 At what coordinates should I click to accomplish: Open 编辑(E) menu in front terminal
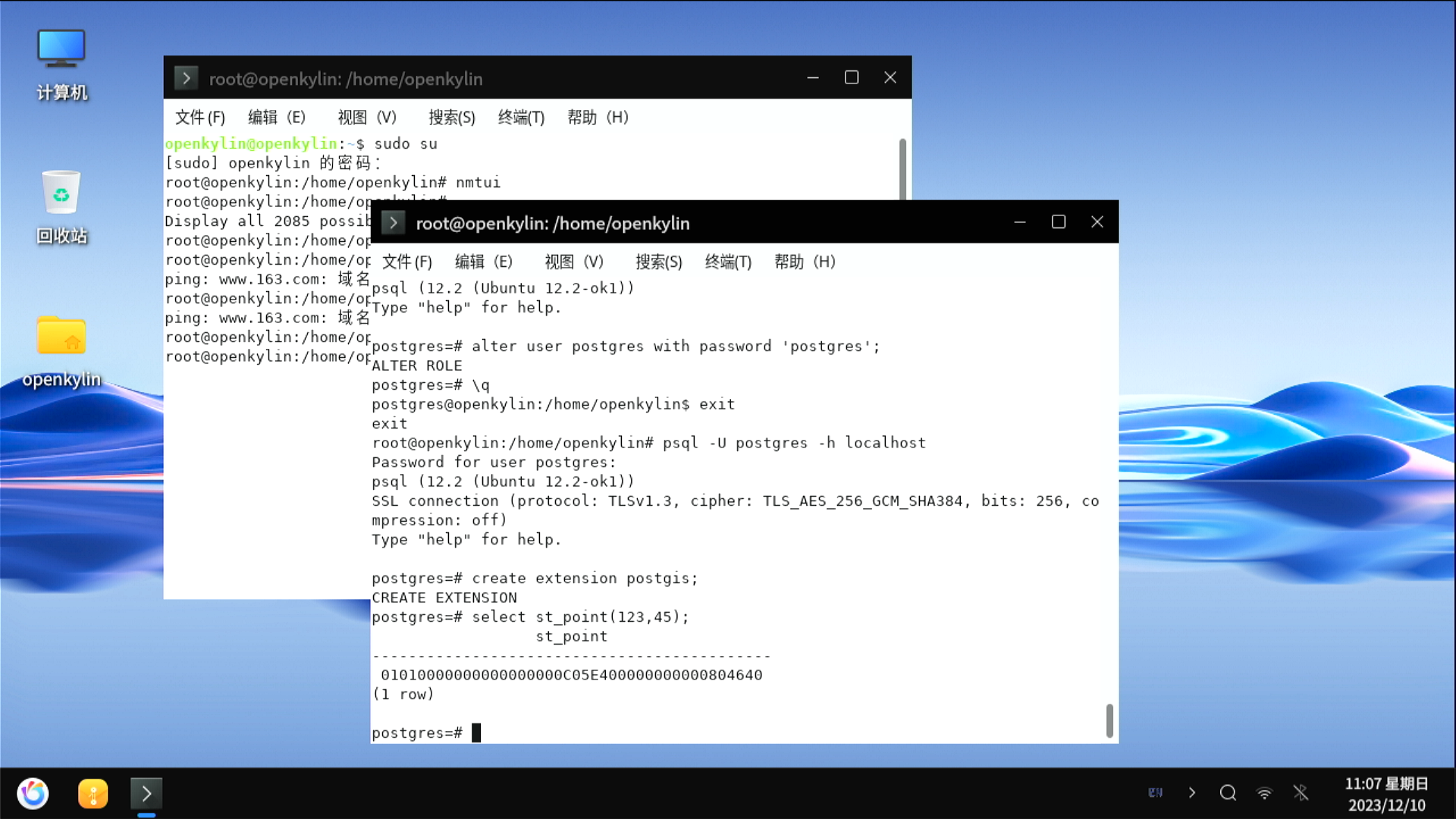pyautogui.click(x=484, y=262)
